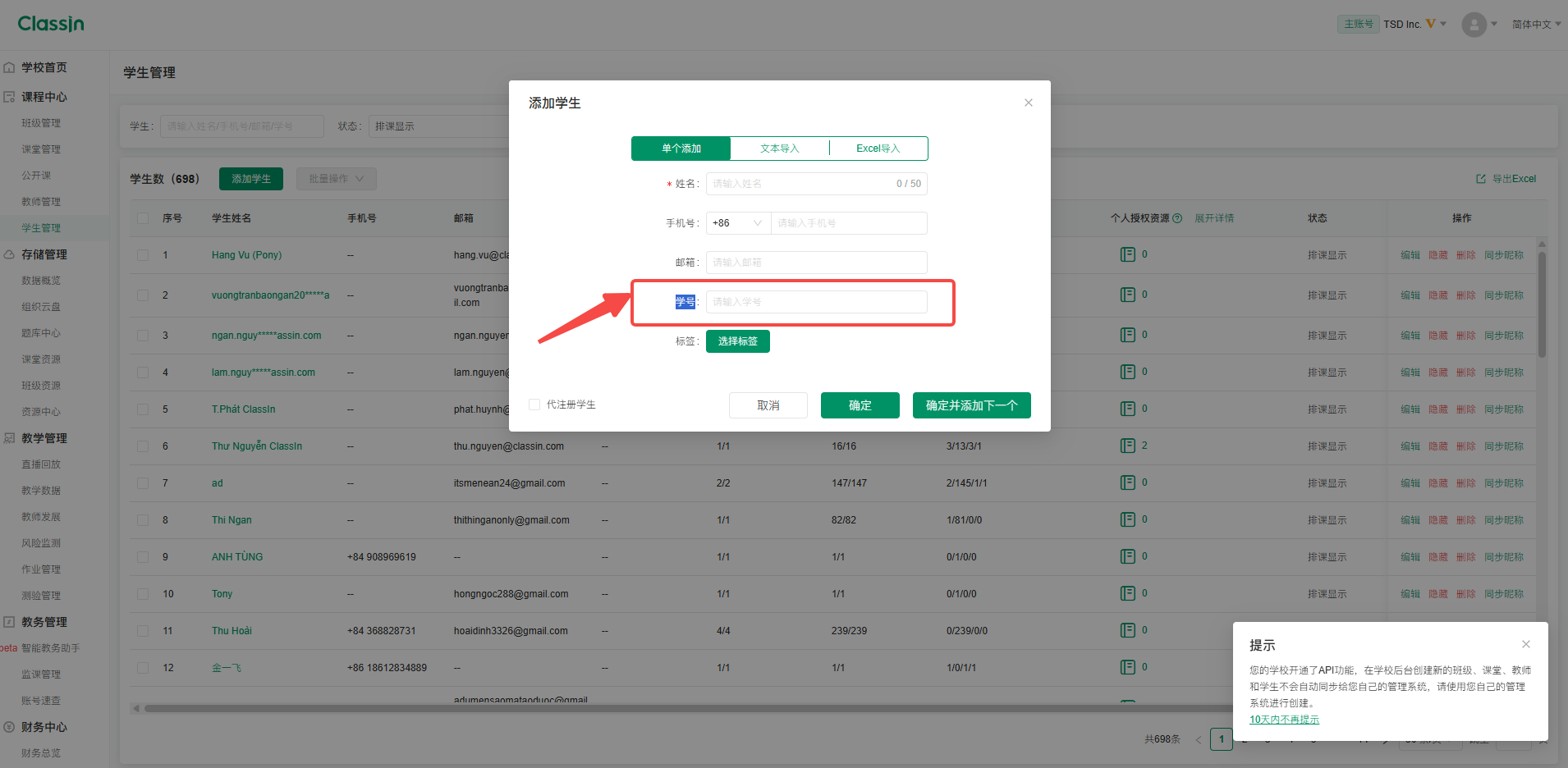The height and width of the screenshot is (768, 1568).
Task: Click authorized resources icon for Thi Ngan row
Action: click(1128, 519)
